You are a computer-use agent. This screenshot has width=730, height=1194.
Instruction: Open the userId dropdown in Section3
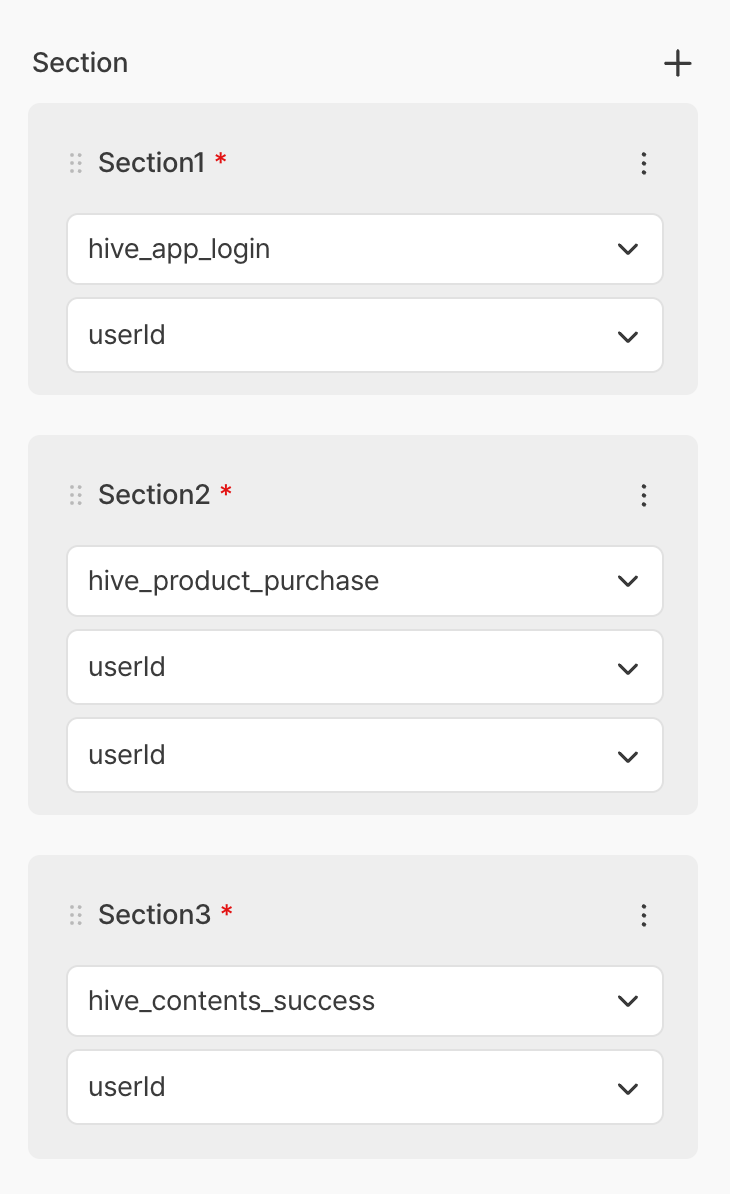coord(364,1087)
